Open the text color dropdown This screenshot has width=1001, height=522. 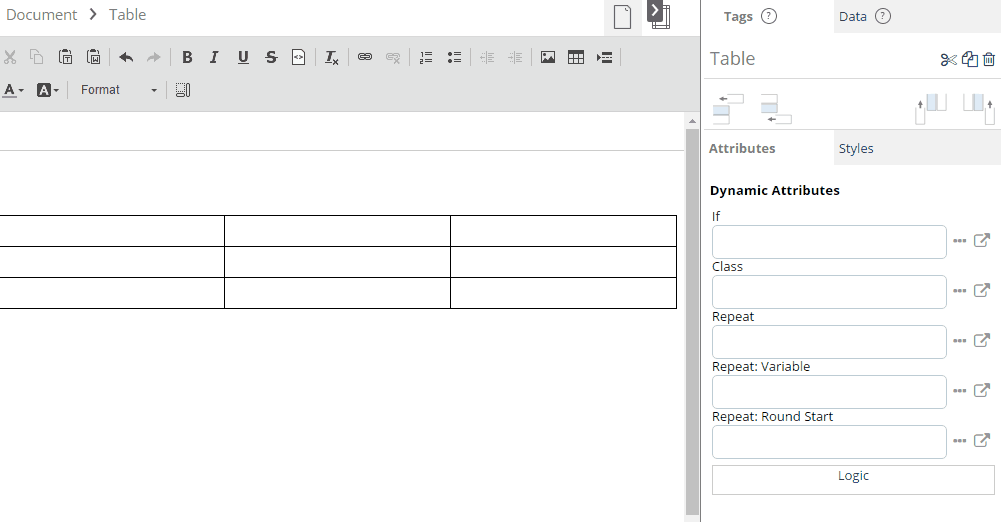[14, 90]
